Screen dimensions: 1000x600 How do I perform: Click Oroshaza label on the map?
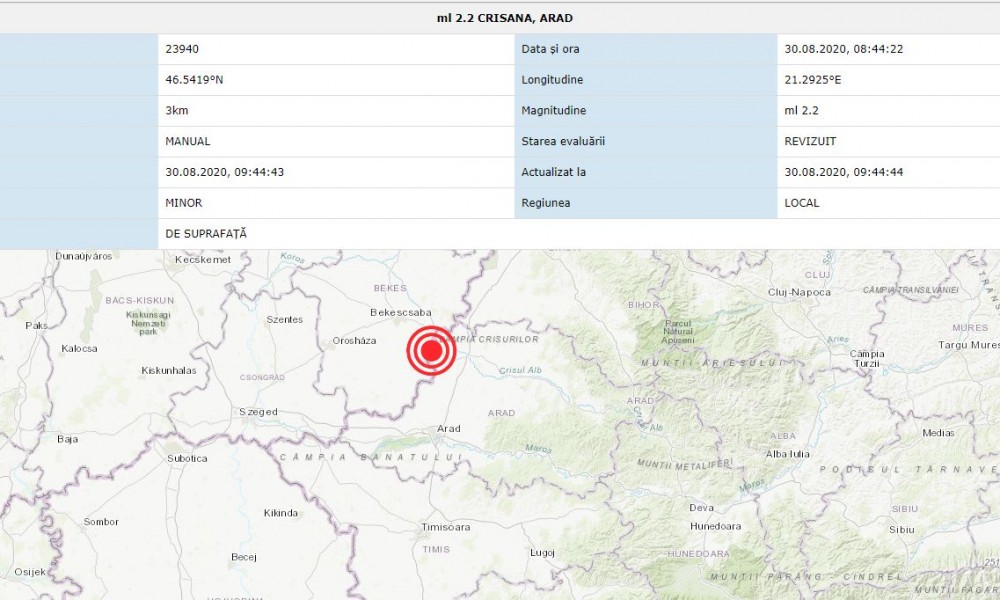(354, 340)
